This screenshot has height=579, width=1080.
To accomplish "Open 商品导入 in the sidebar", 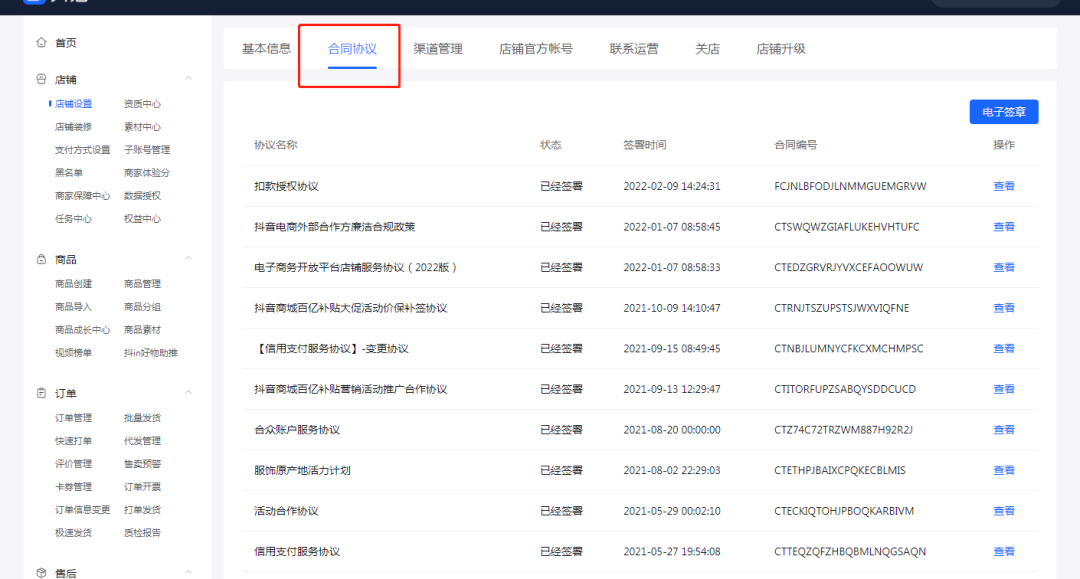I will pyautogui.click(x=73, y=306).
